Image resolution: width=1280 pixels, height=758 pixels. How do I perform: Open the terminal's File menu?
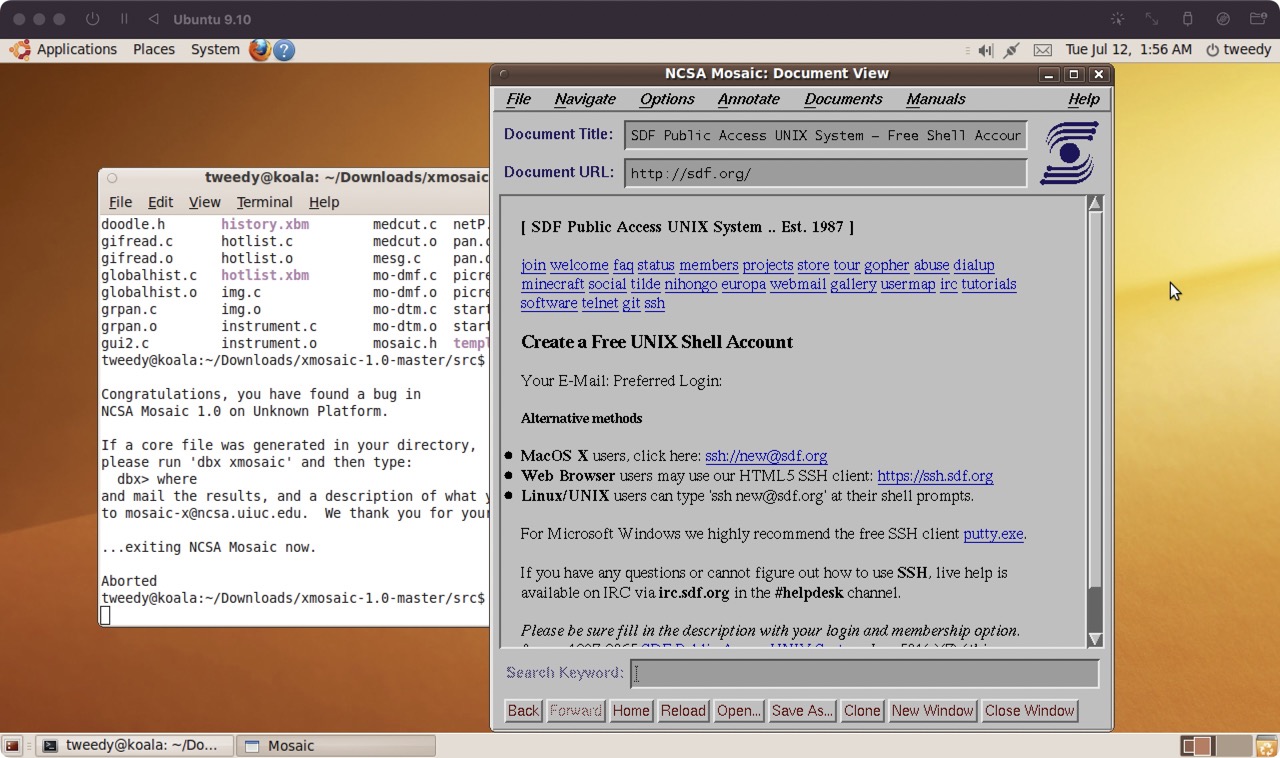(120, 202)
